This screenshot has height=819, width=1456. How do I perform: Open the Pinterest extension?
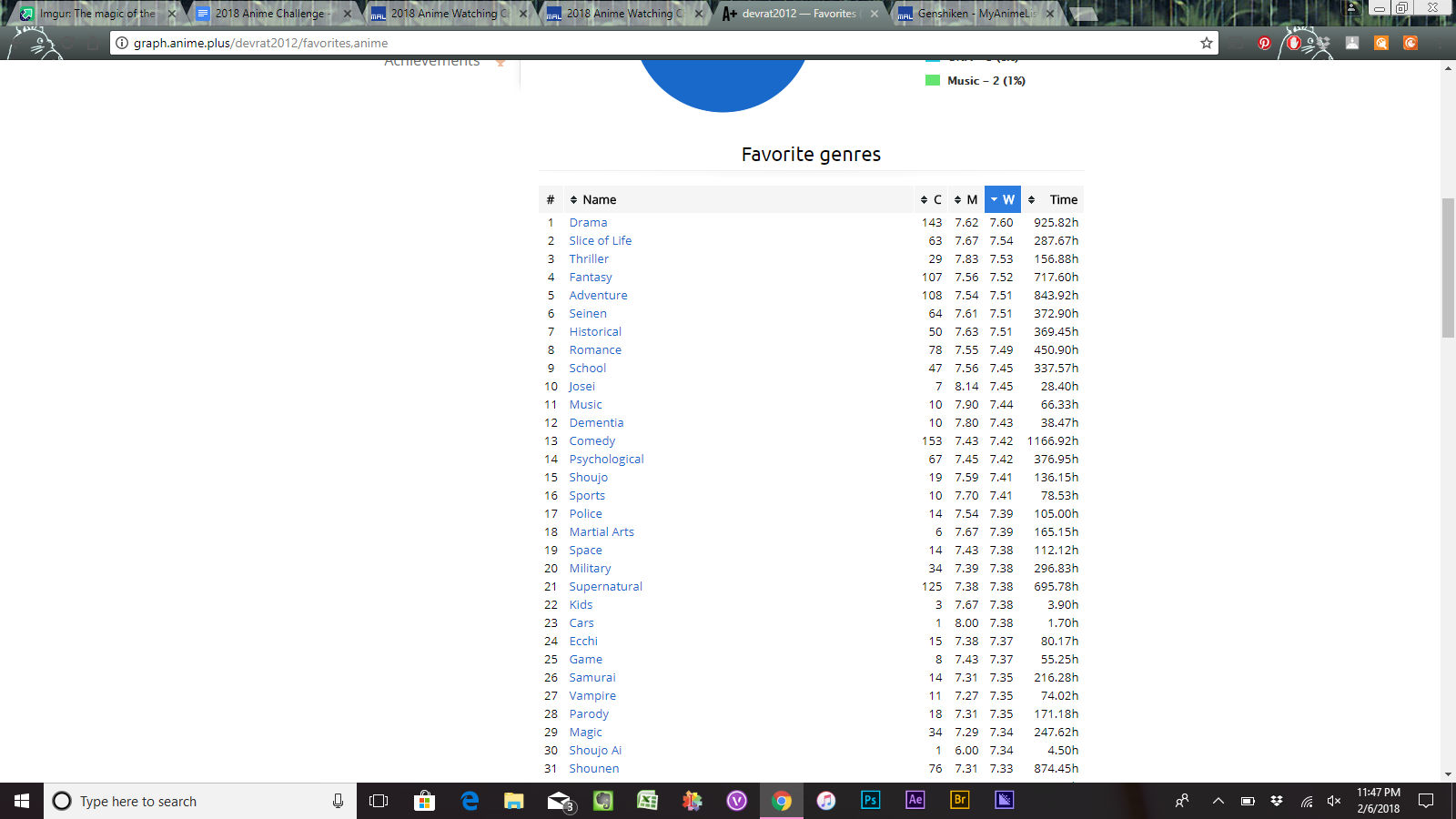pos(1264,43)
